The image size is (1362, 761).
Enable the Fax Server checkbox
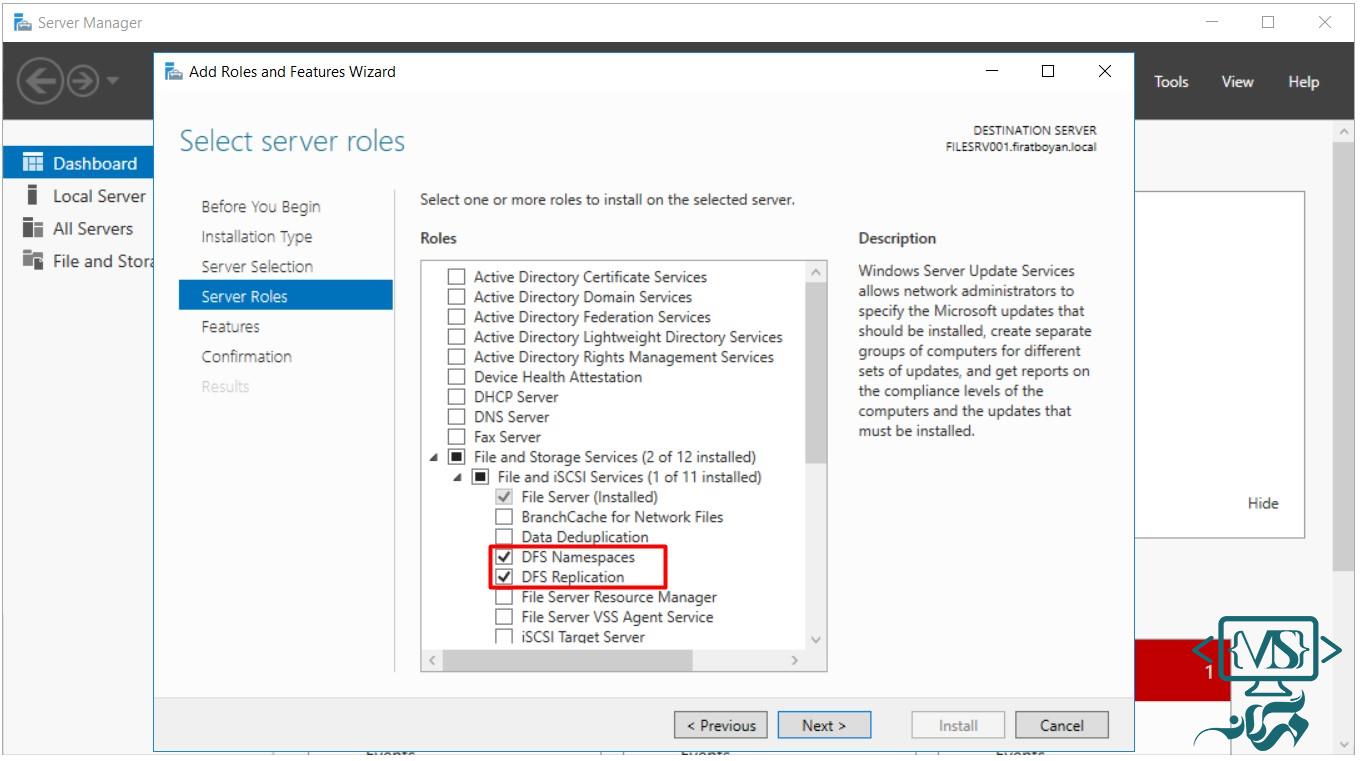tap(456, 437)
